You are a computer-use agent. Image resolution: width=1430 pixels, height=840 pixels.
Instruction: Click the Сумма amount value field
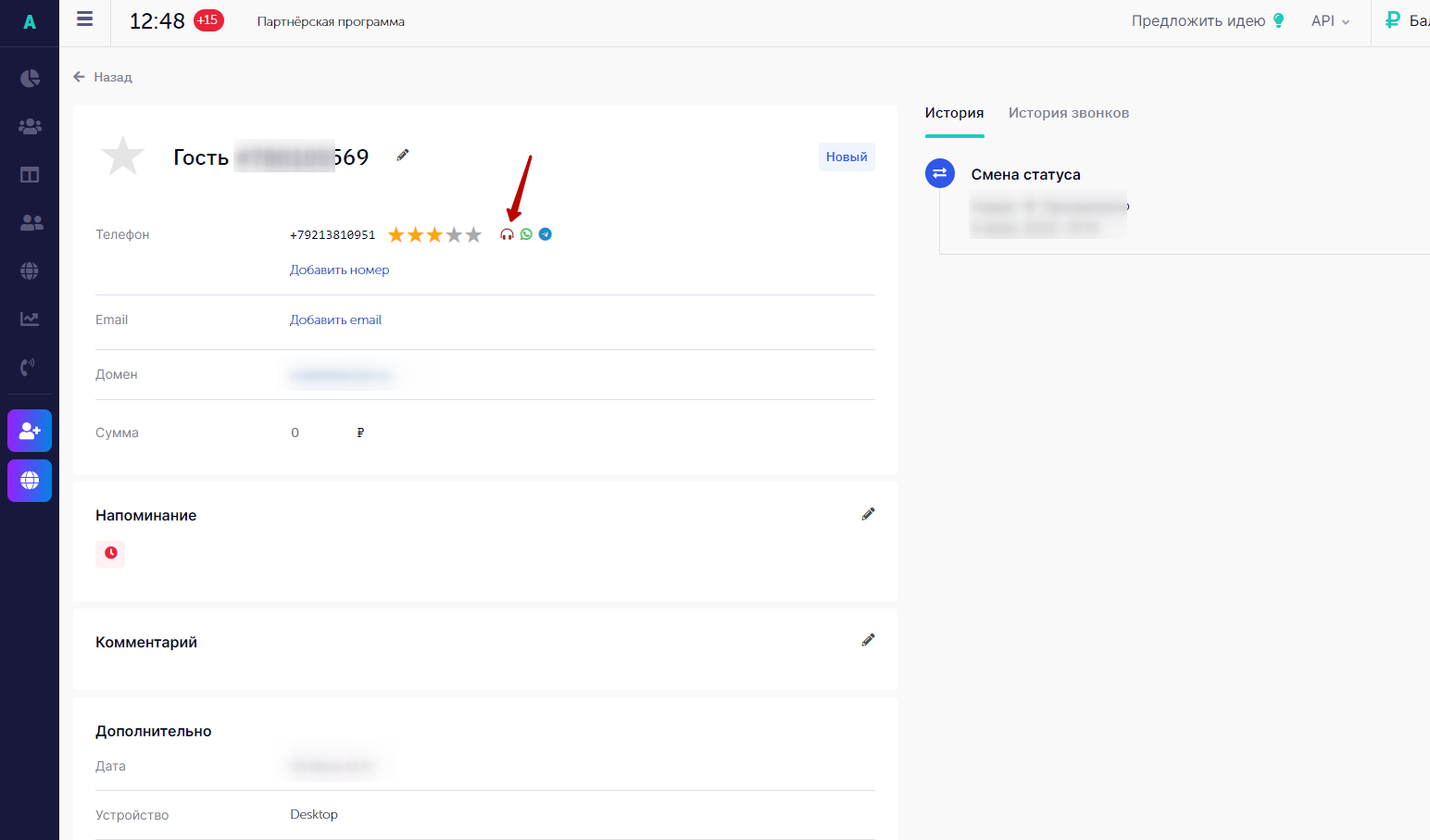pos(295,433)
